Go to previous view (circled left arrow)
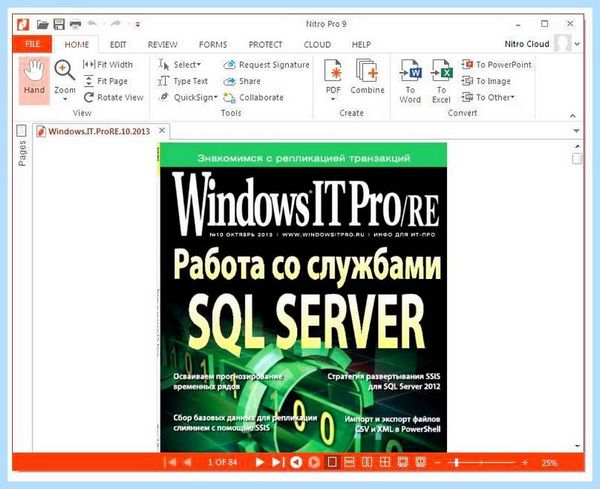This screenshot has width=600, height=489. (x=296, y=462)
